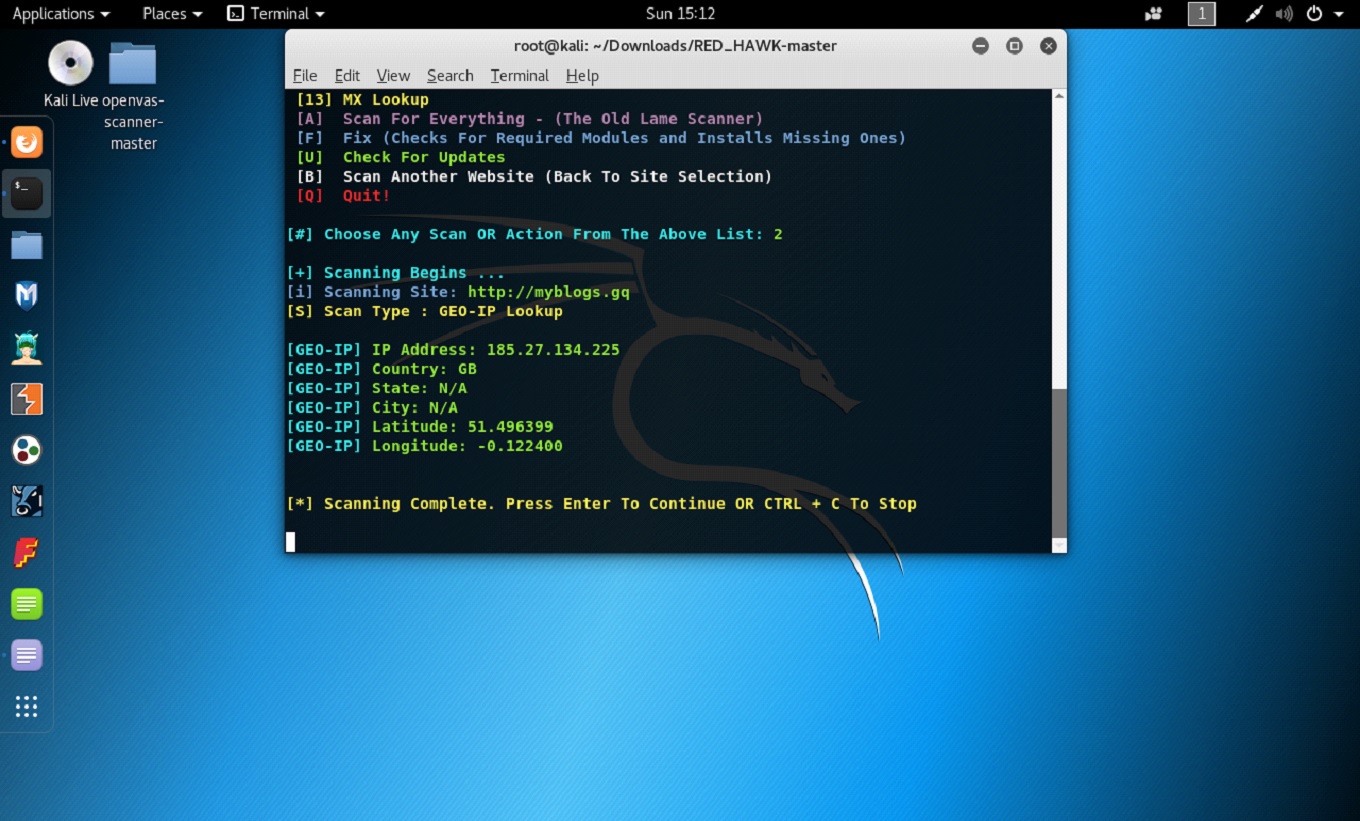Click 'Check For Updates' line
Screen dimensions: 1360x821
click(400, 157)
